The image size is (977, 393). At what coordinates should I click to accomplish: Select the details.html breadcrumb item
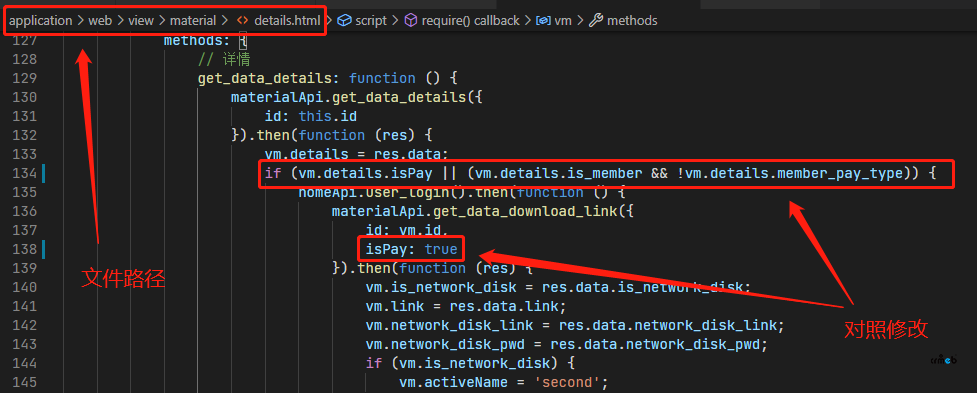287,21
